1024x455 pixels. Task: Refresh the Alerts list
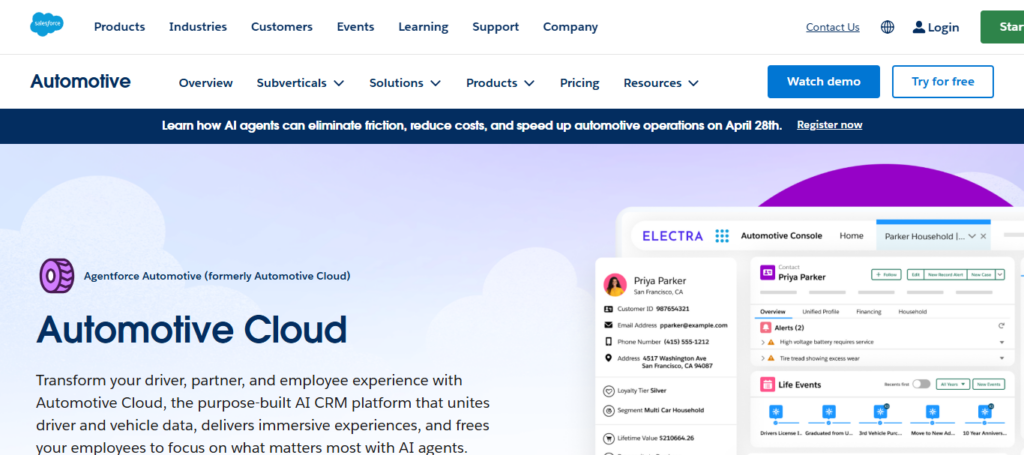click(x=1000, y=325)
